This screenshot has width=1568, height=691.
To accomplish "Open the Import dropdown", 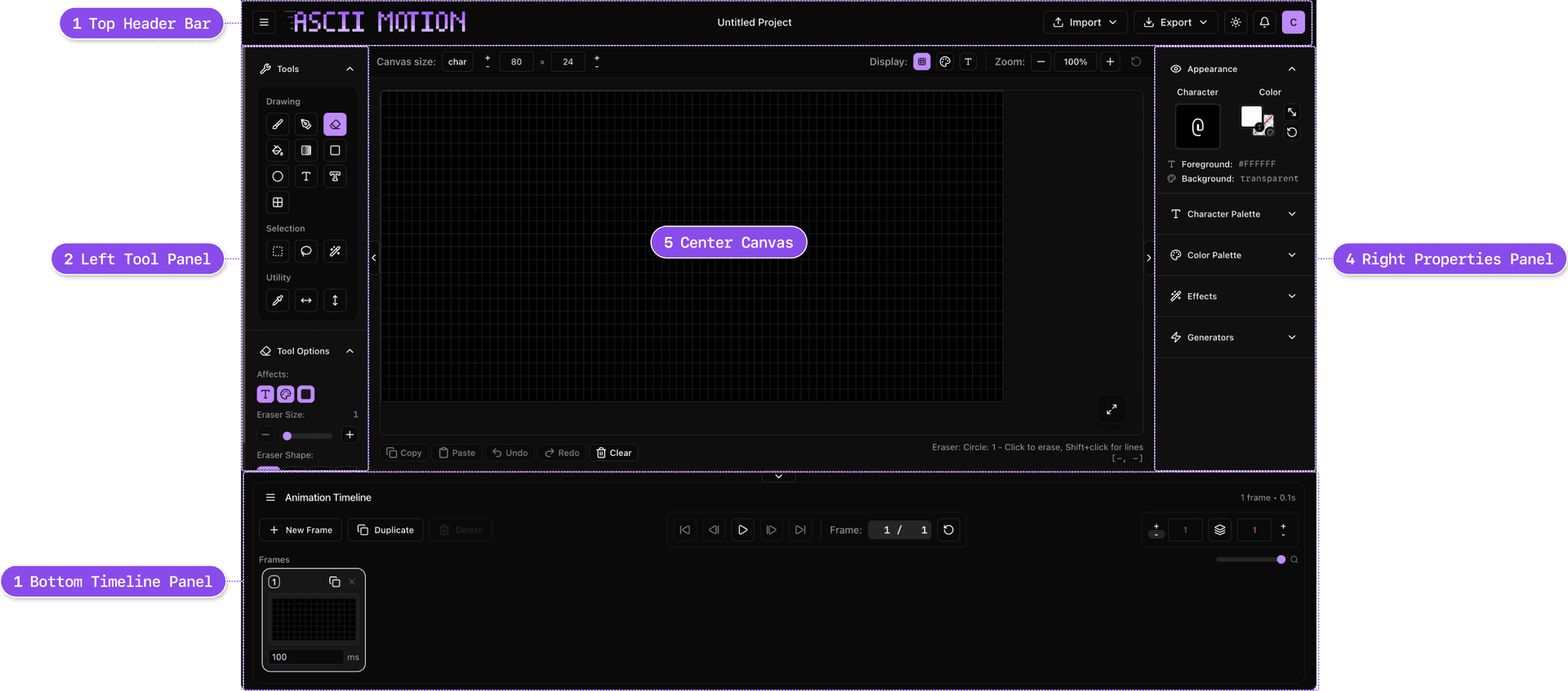I will click(x=1085, y=22).
